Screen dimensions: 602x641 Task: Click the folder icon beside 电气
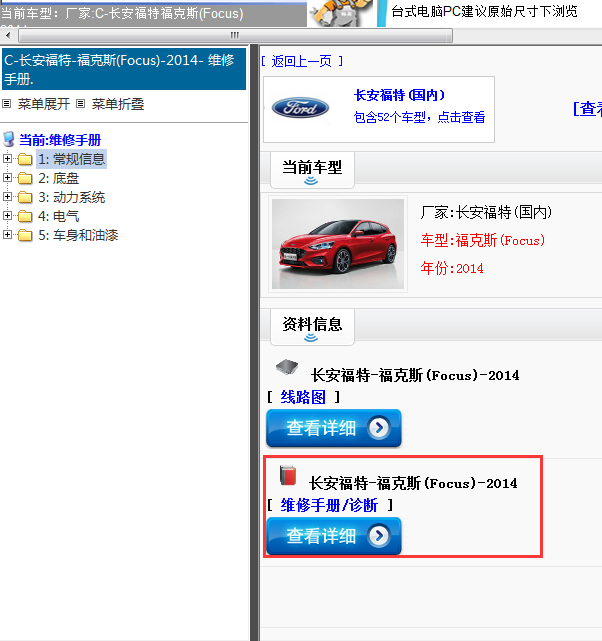tap(25, 216)
